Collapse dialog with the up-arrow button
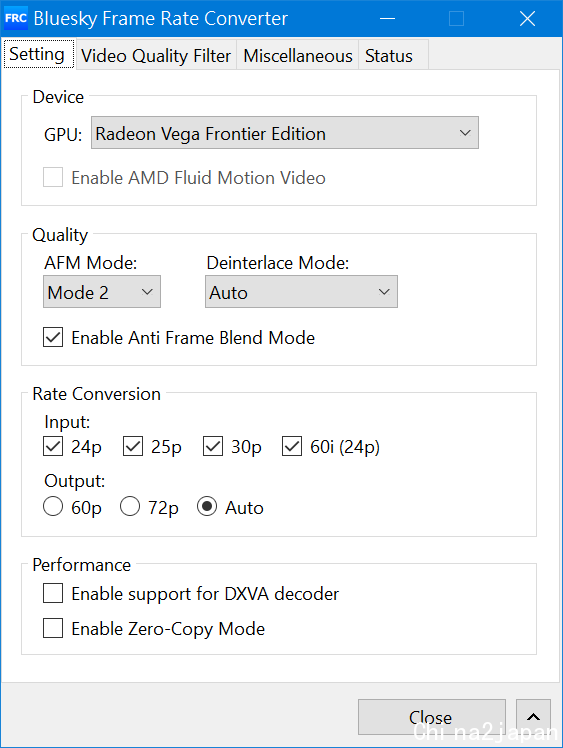This screenshot has height=748, width=563. coord(533,717)
